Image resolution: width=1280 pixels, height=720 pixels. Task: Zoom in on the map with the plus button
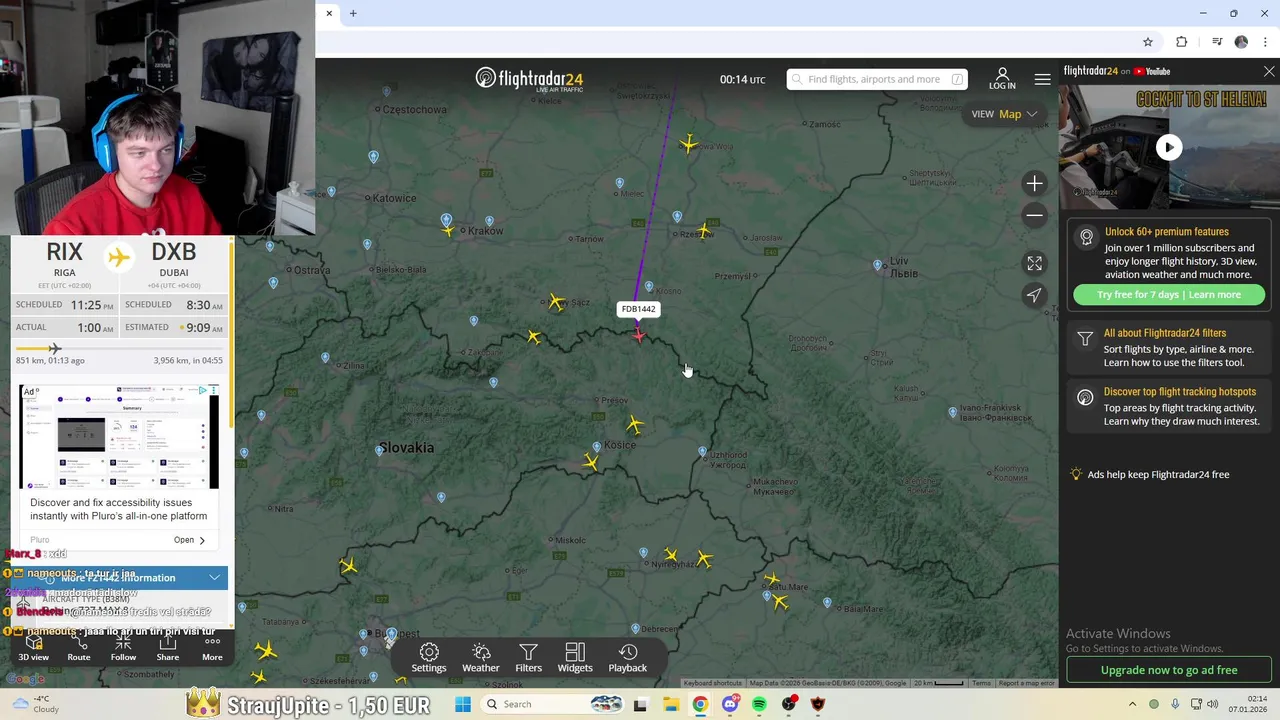tap(1034, 183)
